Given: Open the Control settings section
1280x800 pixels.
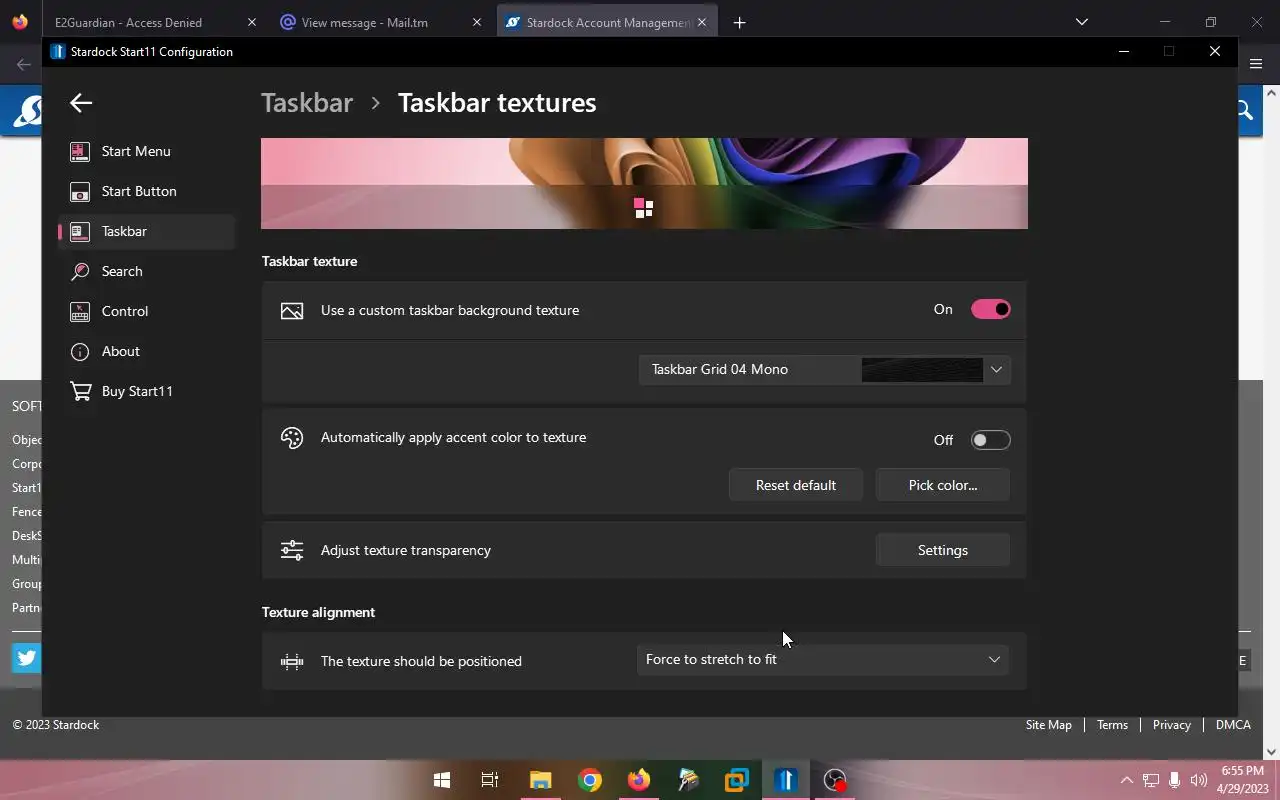Looking at the screenshot, I should click(x=147, y=311).
